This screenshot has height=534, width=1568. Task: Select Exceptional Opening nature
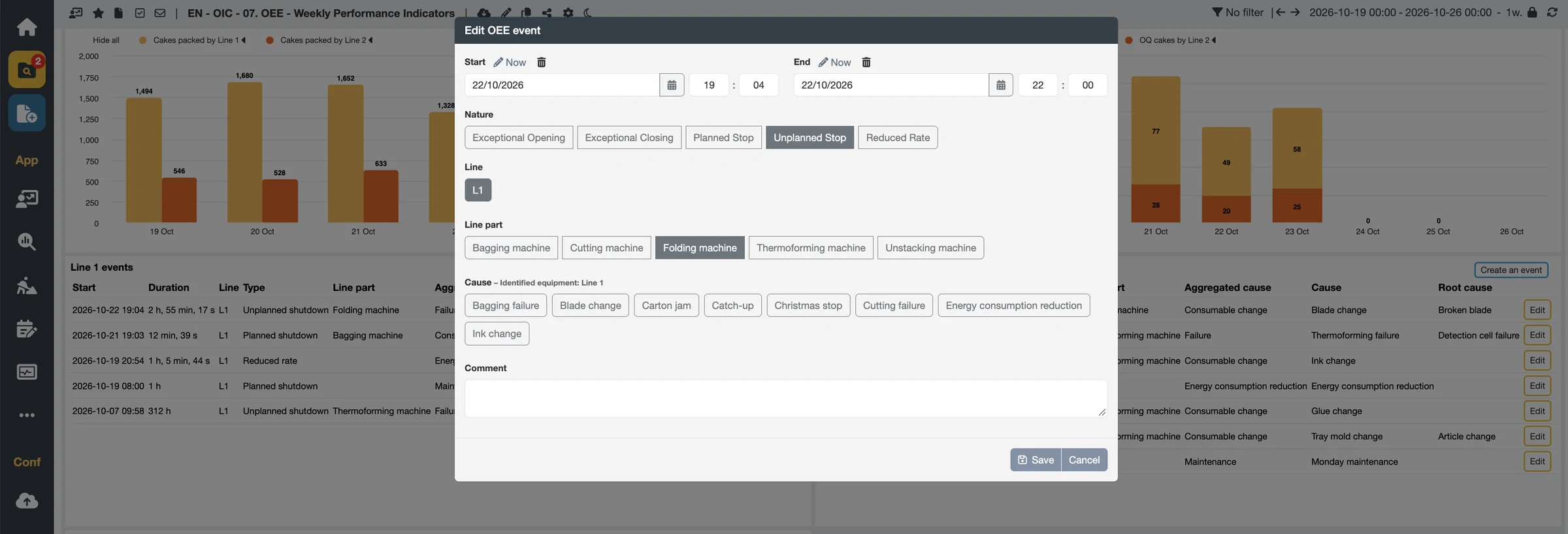coord(519,137)
